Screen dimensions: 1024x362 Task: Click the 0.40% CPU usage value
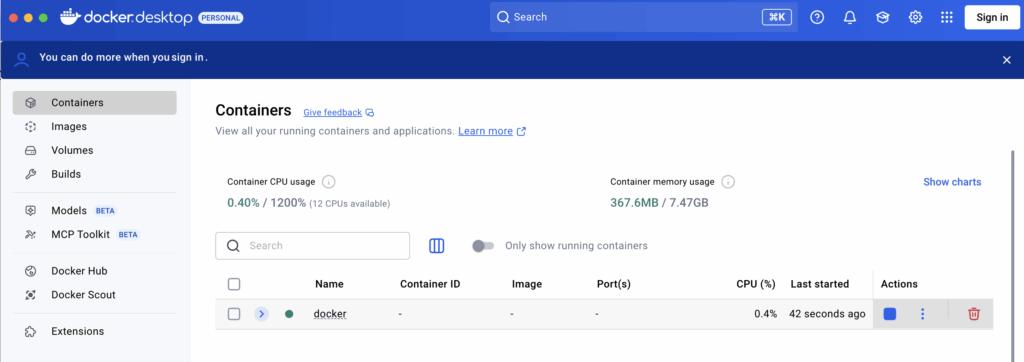(x=242, y=203)
